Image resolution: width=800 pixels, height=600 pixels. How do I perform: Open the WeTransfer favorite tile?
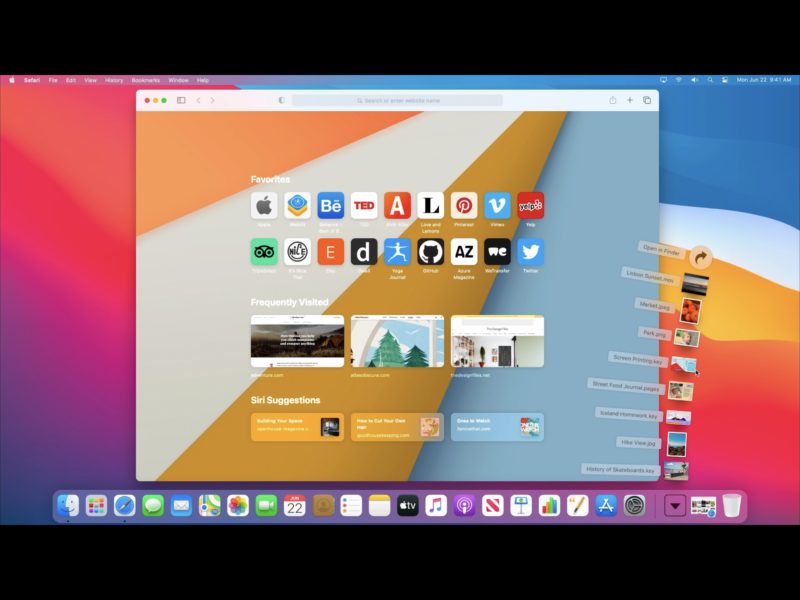(497, 252)
